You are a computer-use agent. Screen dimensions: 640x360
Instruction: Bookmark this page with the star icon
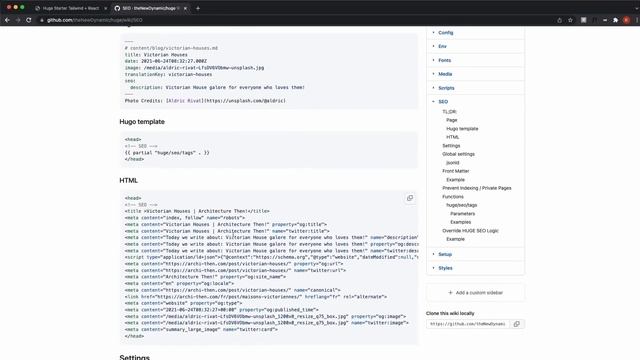click(x=570, y=20)
